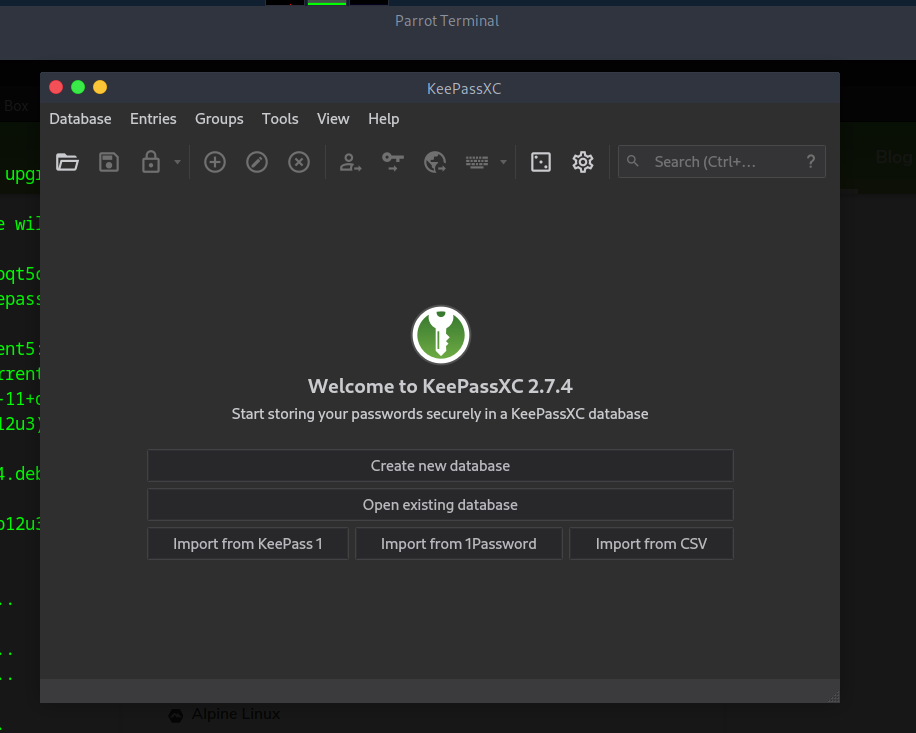
Task: Click the Delete Entry cross icon
Action: (299, 162)
